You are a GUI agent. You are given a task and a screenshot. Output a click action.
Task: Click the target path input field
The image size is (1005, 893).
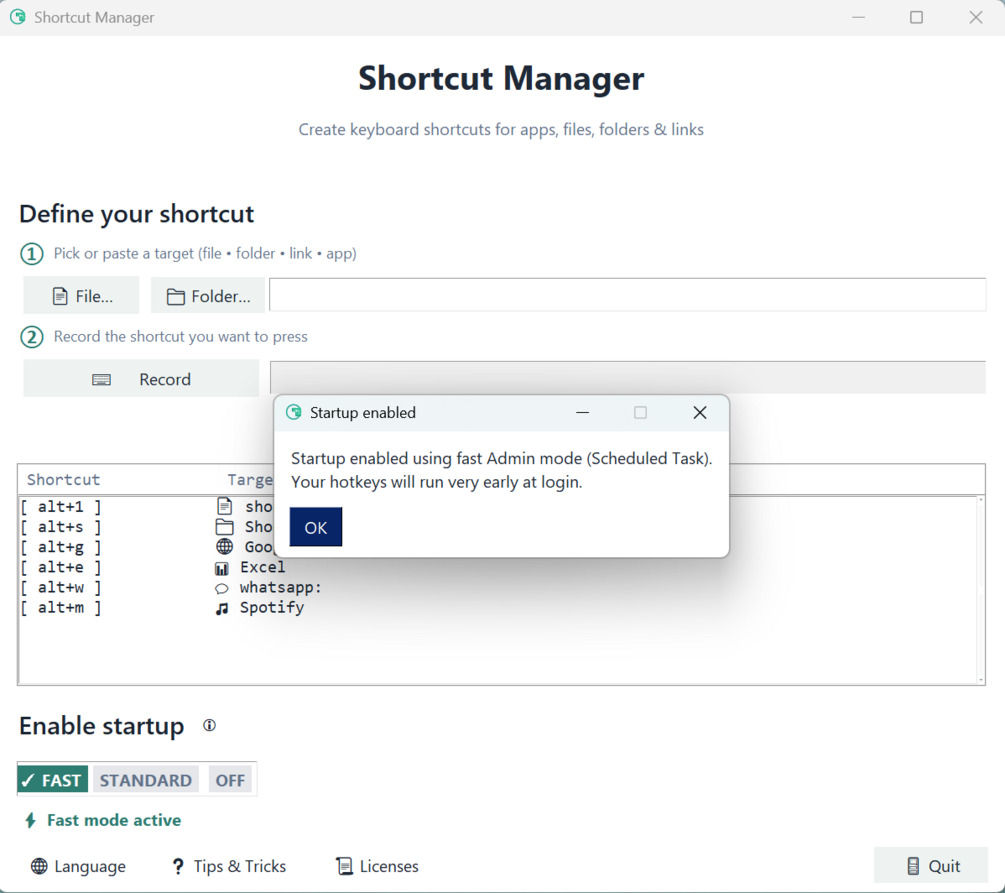point(627,295)
